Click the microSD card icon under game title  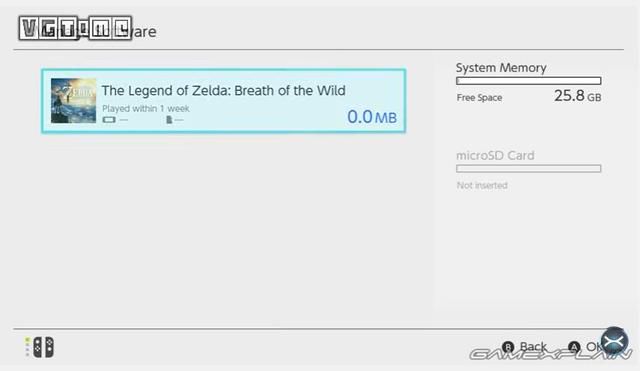click(x=169, y=120)
